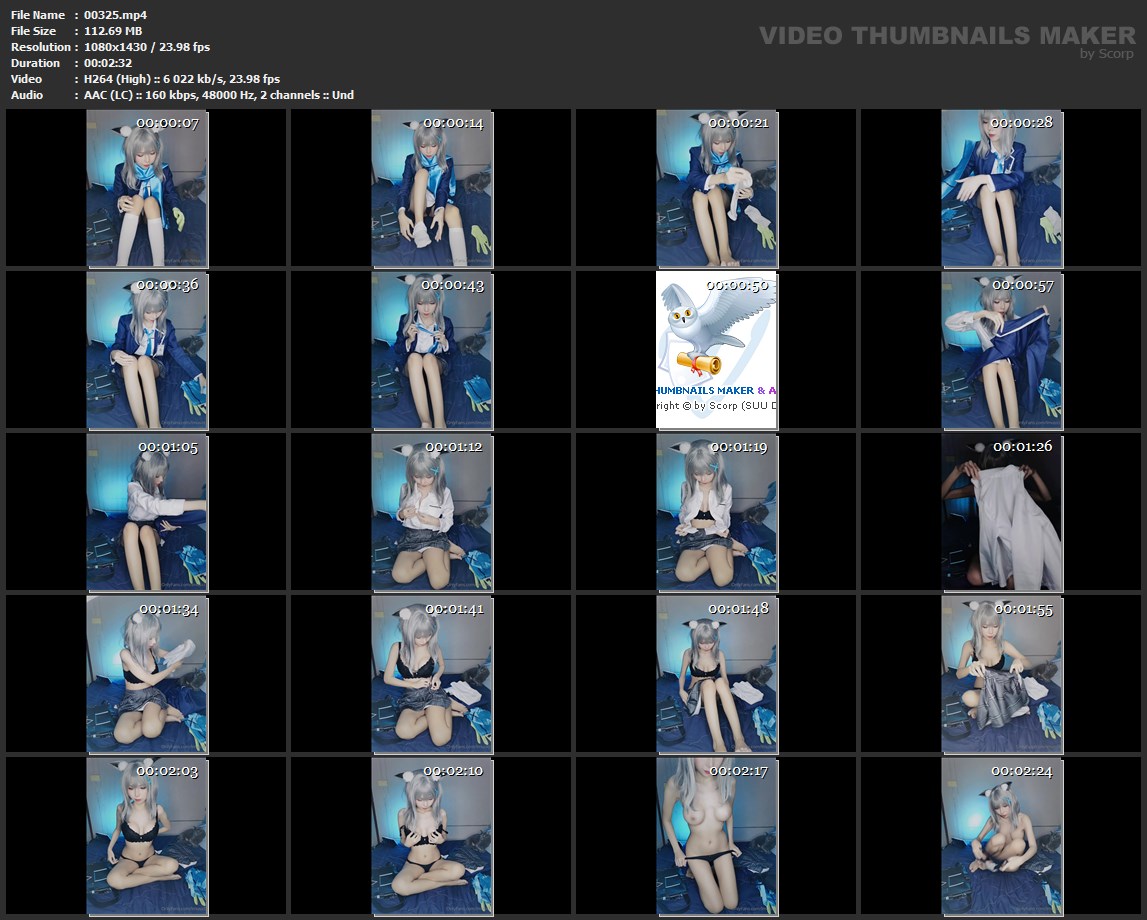This screenshot has width=1147, height=920.
Task: Click the frame labeled 00:00:28
Action: tap(1002, 188)
